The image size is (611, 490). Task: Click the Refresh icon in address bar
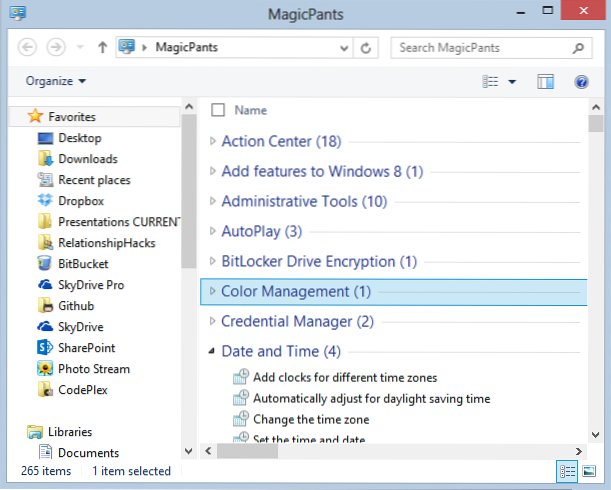(x=366, y=47)
